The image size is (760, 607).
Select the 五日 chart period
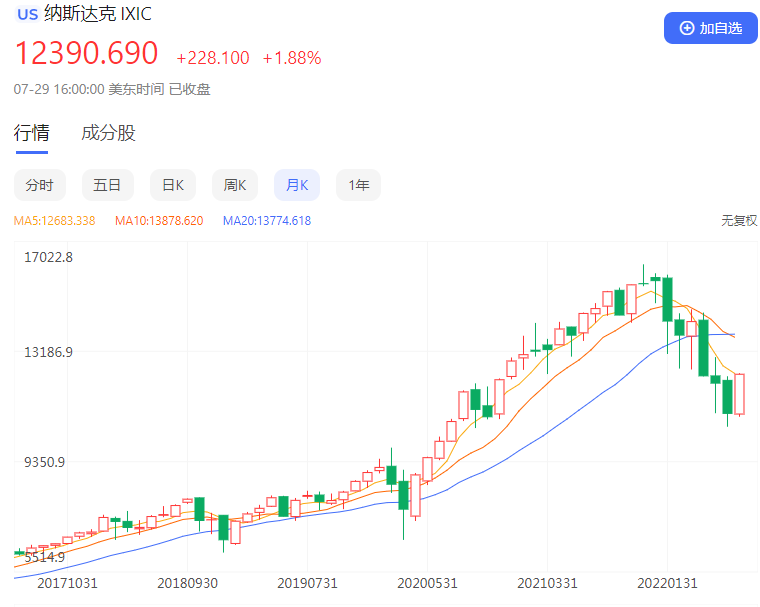pyautogui.click(x=108, y=185)
